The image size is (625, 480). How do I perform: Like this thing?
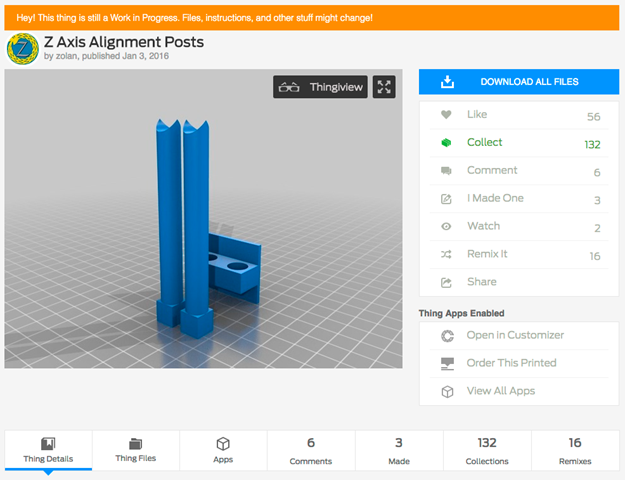[519, 115]
